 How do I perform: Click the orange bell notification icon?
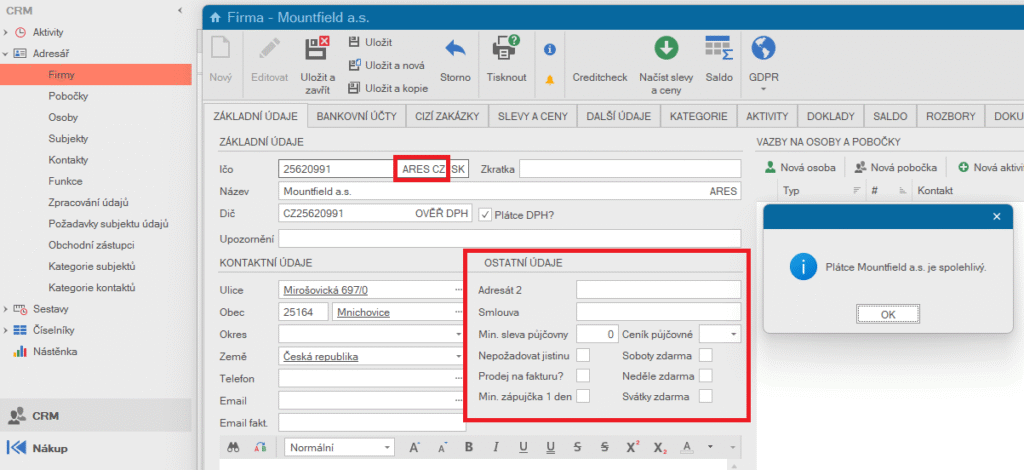pyautogui.click(x=550, y=80)
